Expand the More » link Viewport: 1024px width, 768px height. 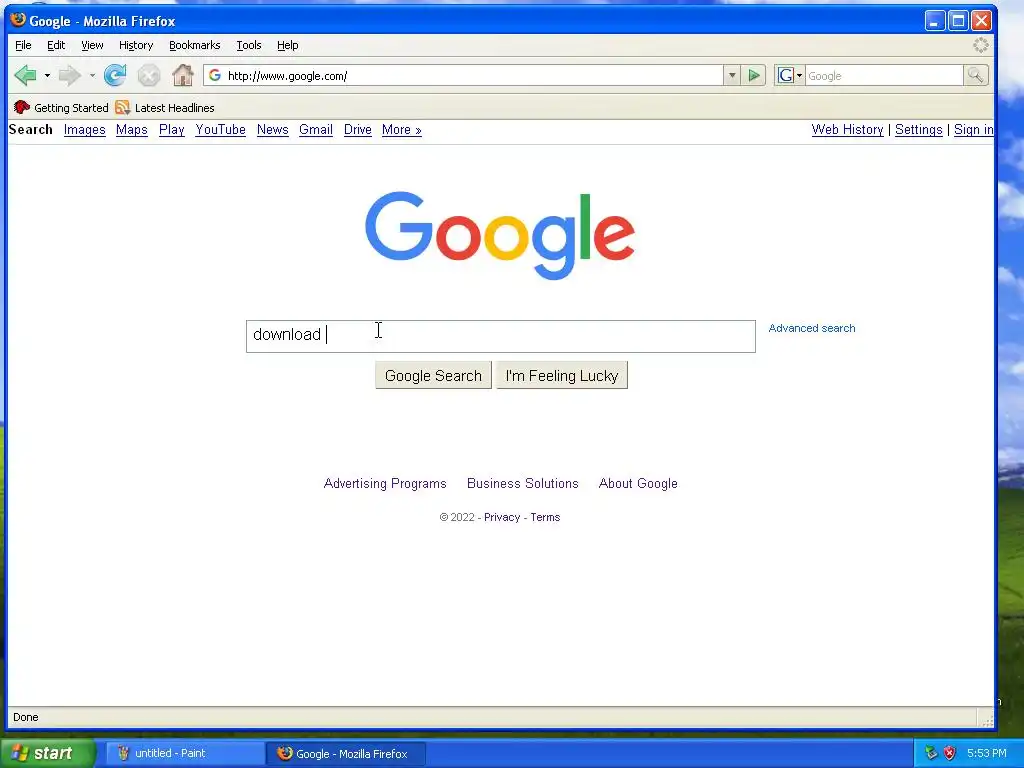point(402,129)
